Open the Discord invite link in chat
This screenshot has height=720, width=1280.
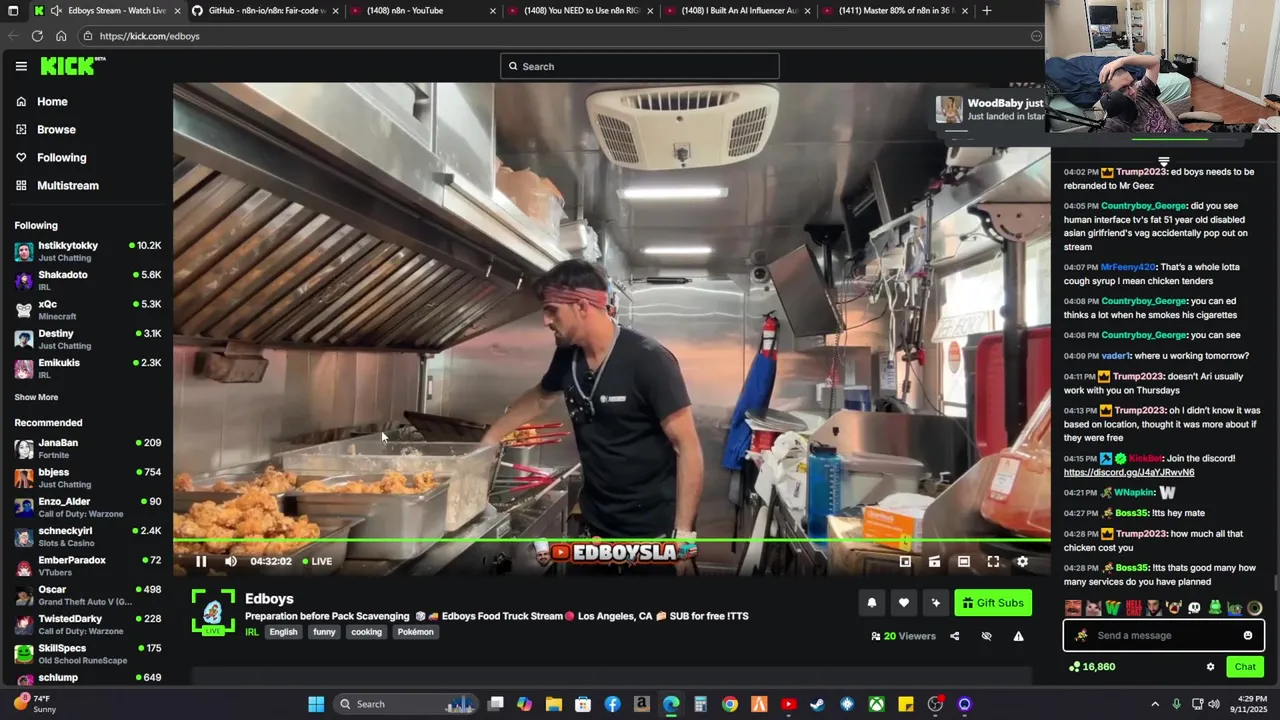1128,472
